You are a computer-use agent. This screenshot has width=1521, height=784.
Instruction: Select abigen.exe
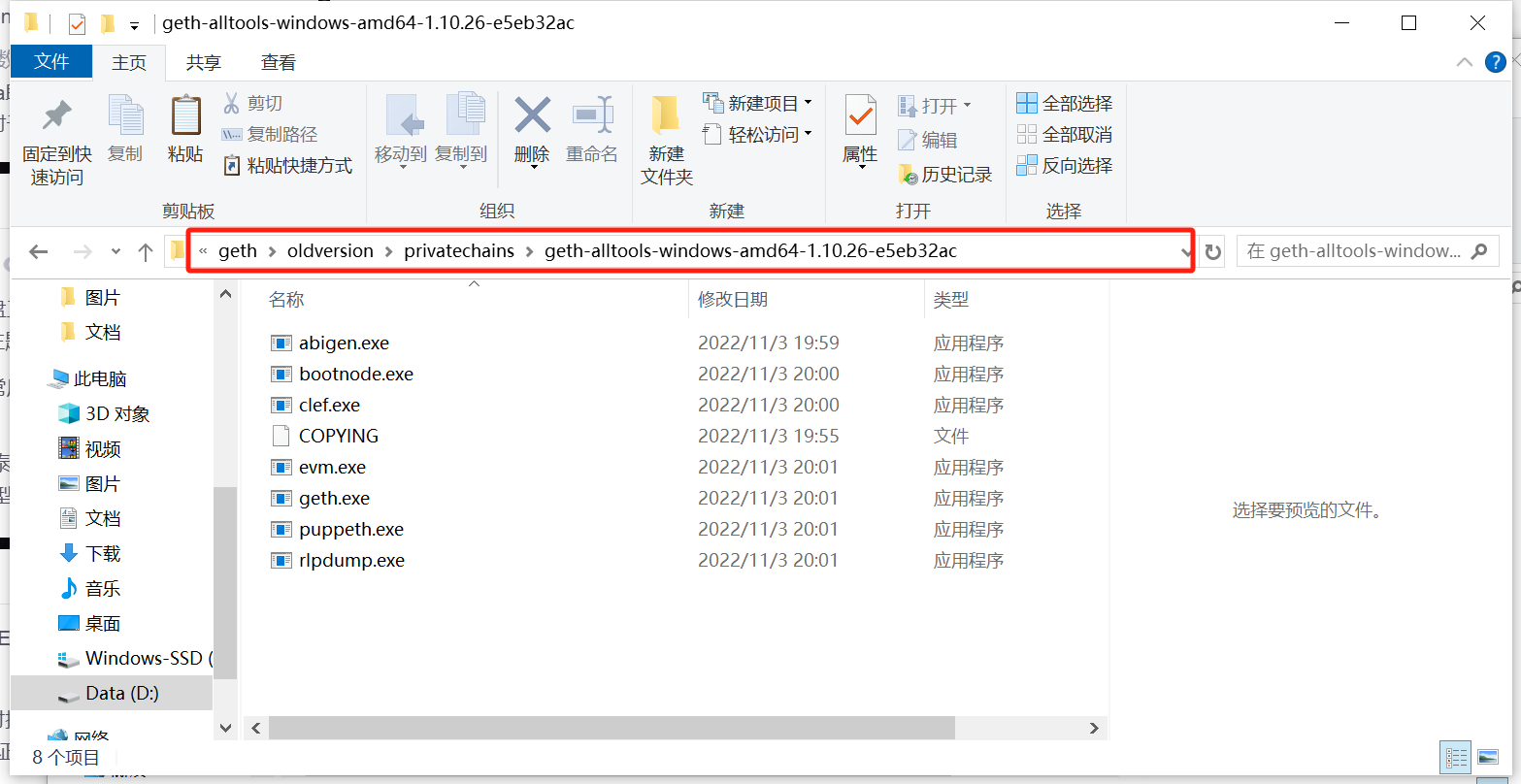pos(344,343)
